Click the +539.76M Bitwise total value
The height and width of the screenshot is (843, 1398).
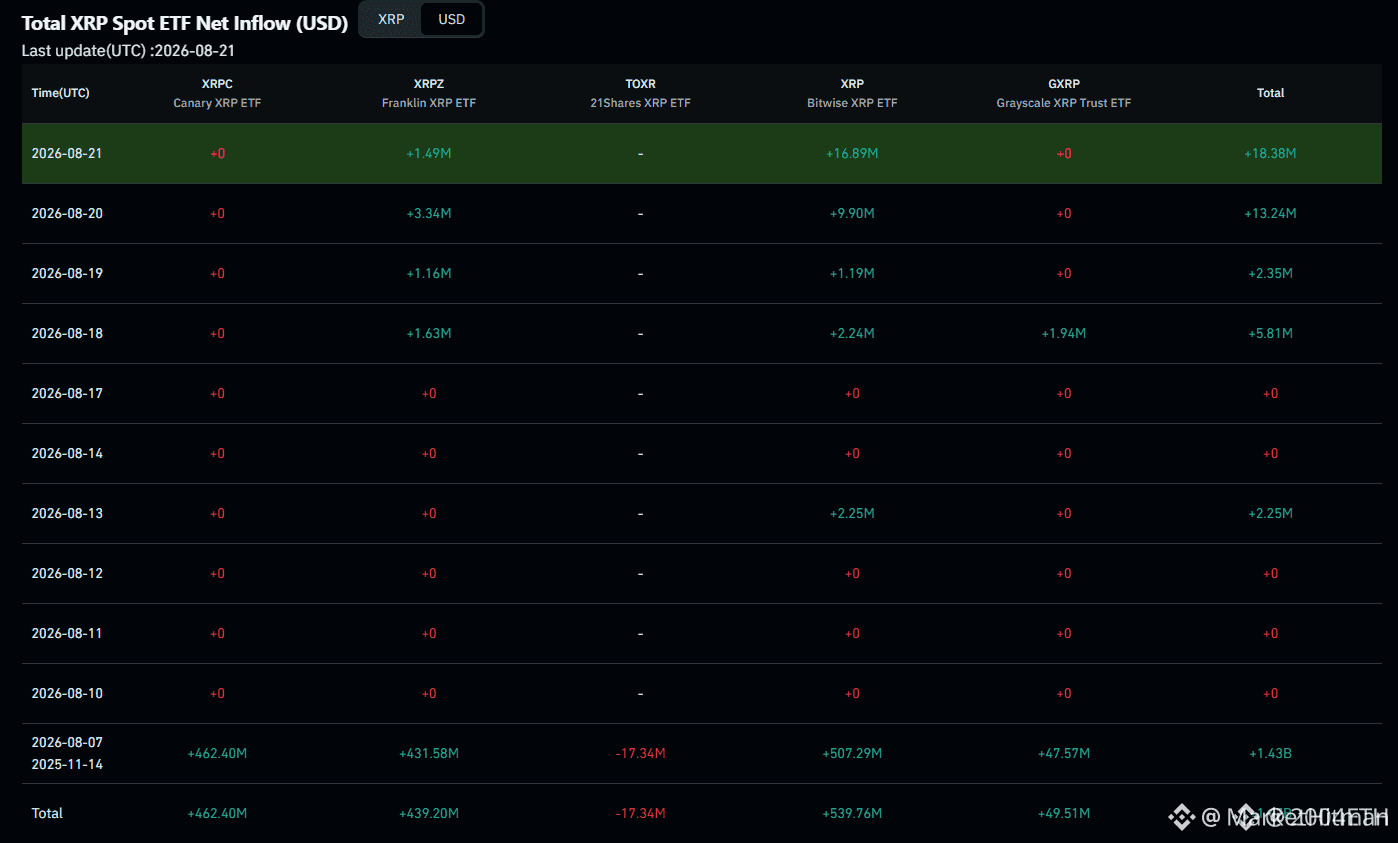pos(852,813)
